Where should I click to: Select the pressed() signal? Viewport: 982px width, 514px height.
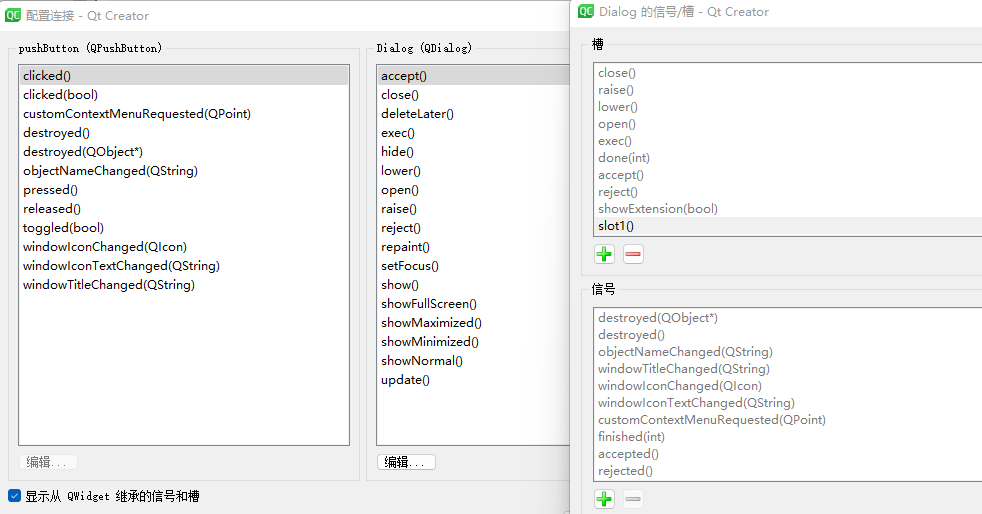(183, 190)
